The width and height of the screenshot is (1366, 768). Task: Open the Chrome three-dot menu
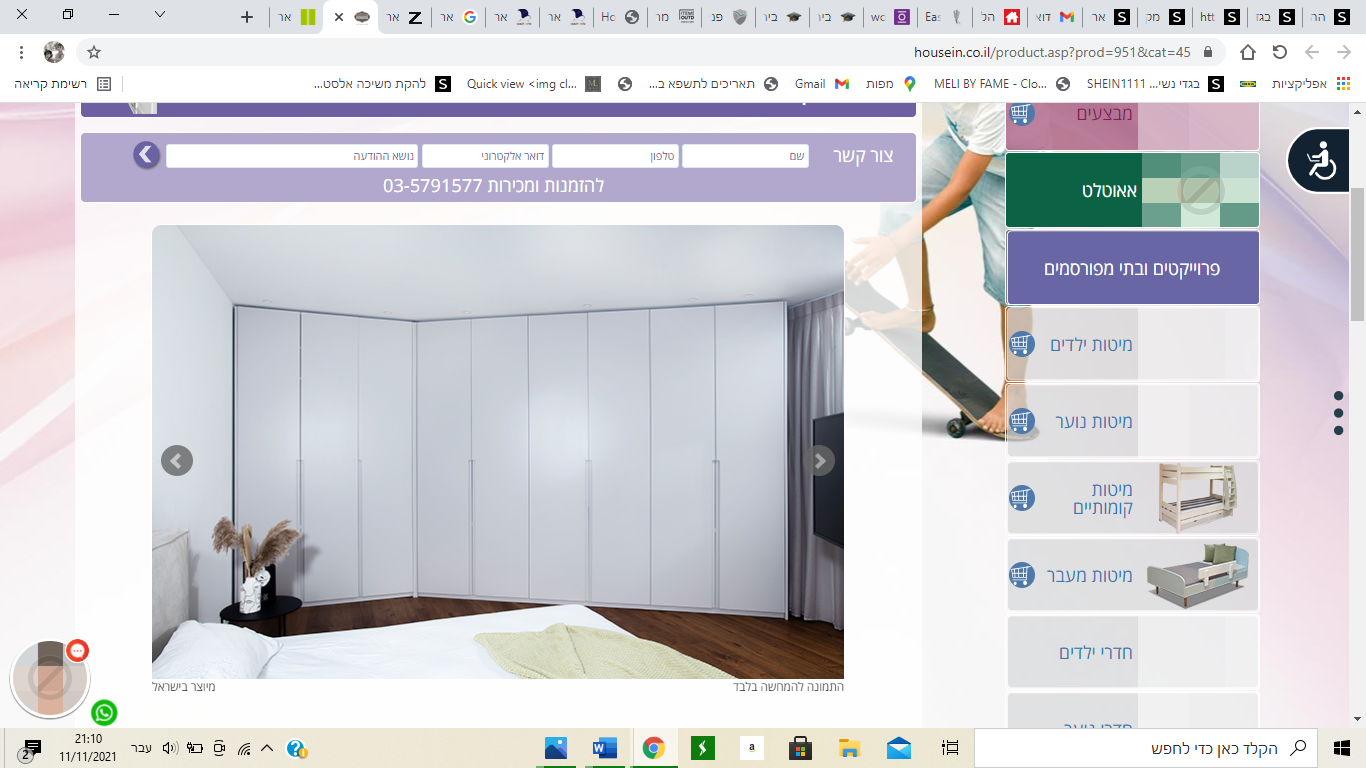point(22,52)
